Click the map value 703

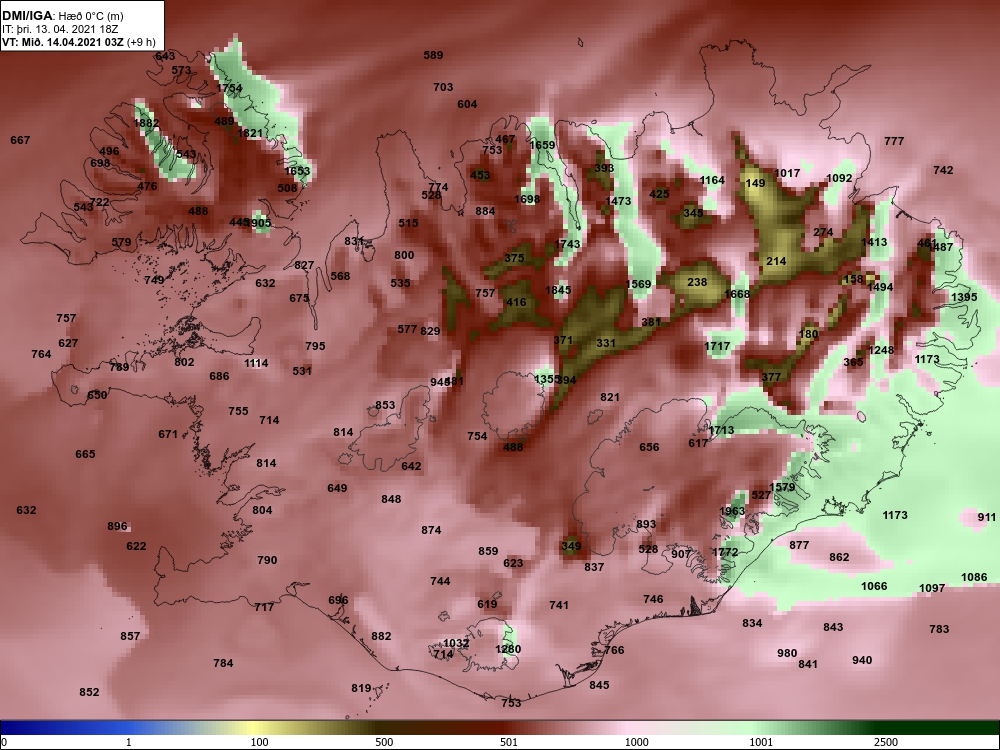[443, 87]
